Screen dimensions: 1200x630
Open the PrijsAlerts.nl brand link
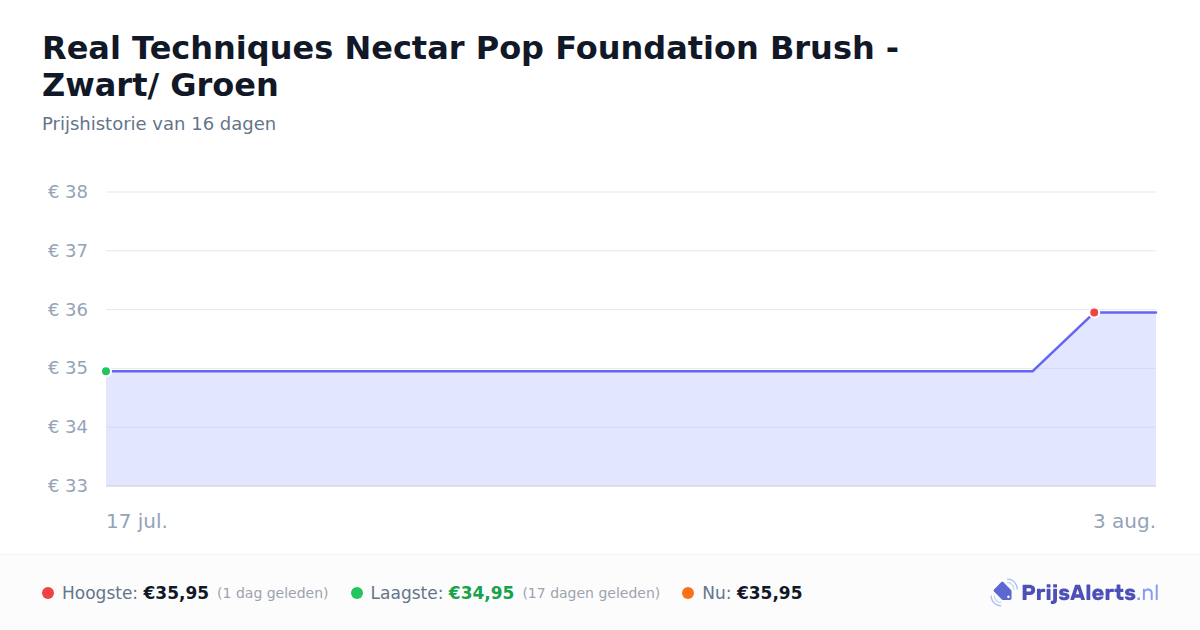tap(1075, 593)
